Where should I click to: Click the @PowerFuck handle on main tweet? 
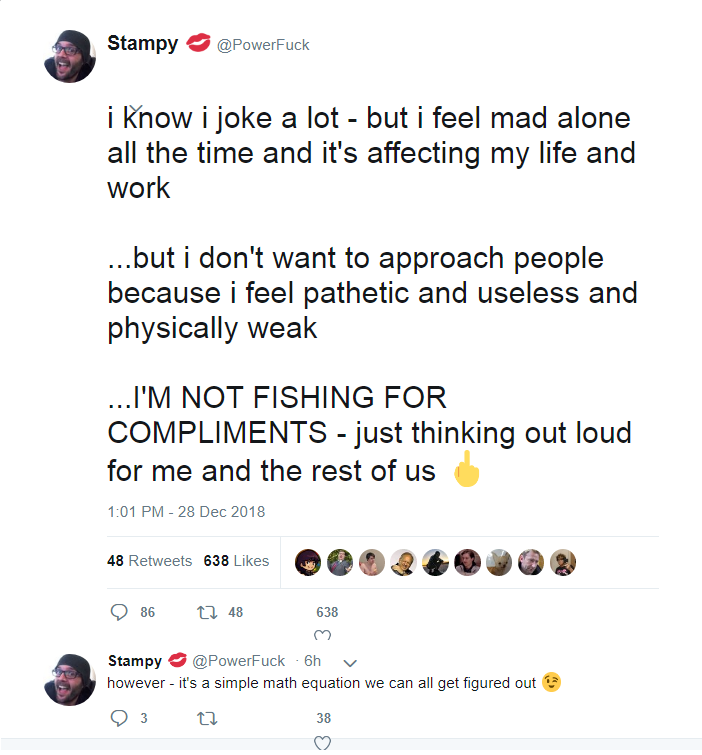pos(263,45)
